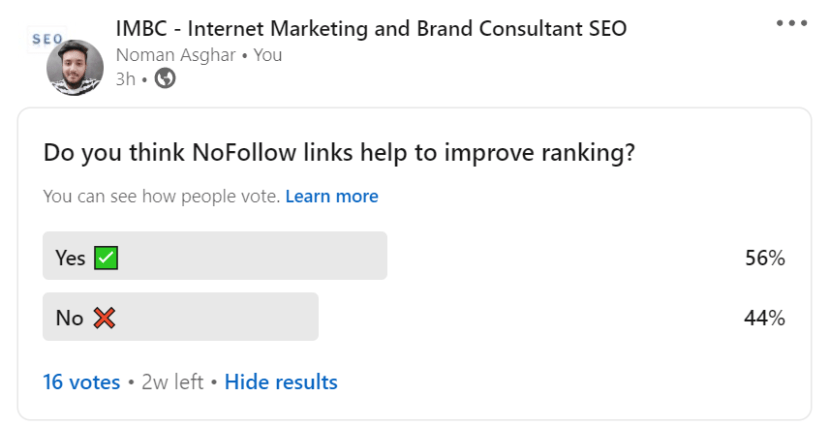Click the SEO company logo
Image resolution: width=830 pixels, height=427 pixels.
tap(46, 38)
